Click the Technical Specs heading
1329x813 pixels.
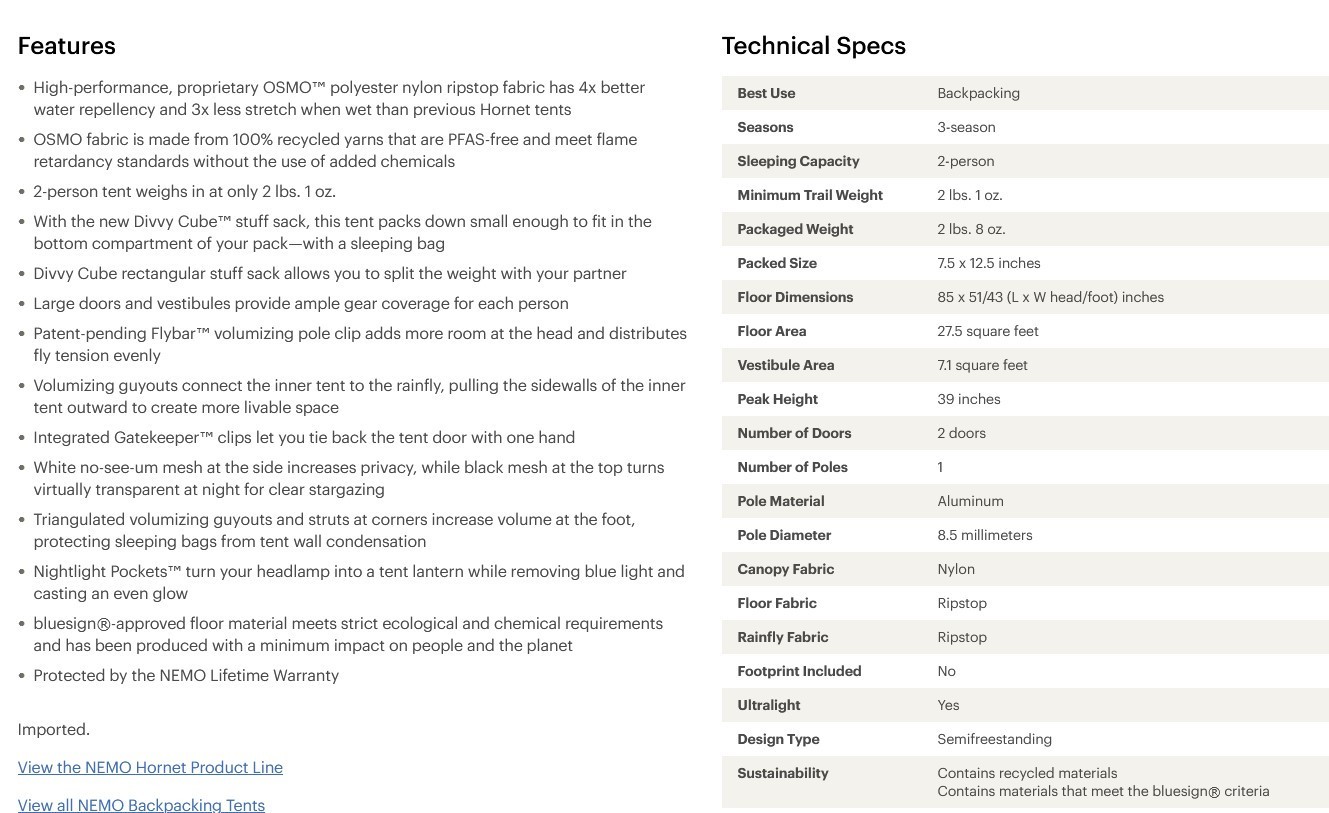[813, 46]
